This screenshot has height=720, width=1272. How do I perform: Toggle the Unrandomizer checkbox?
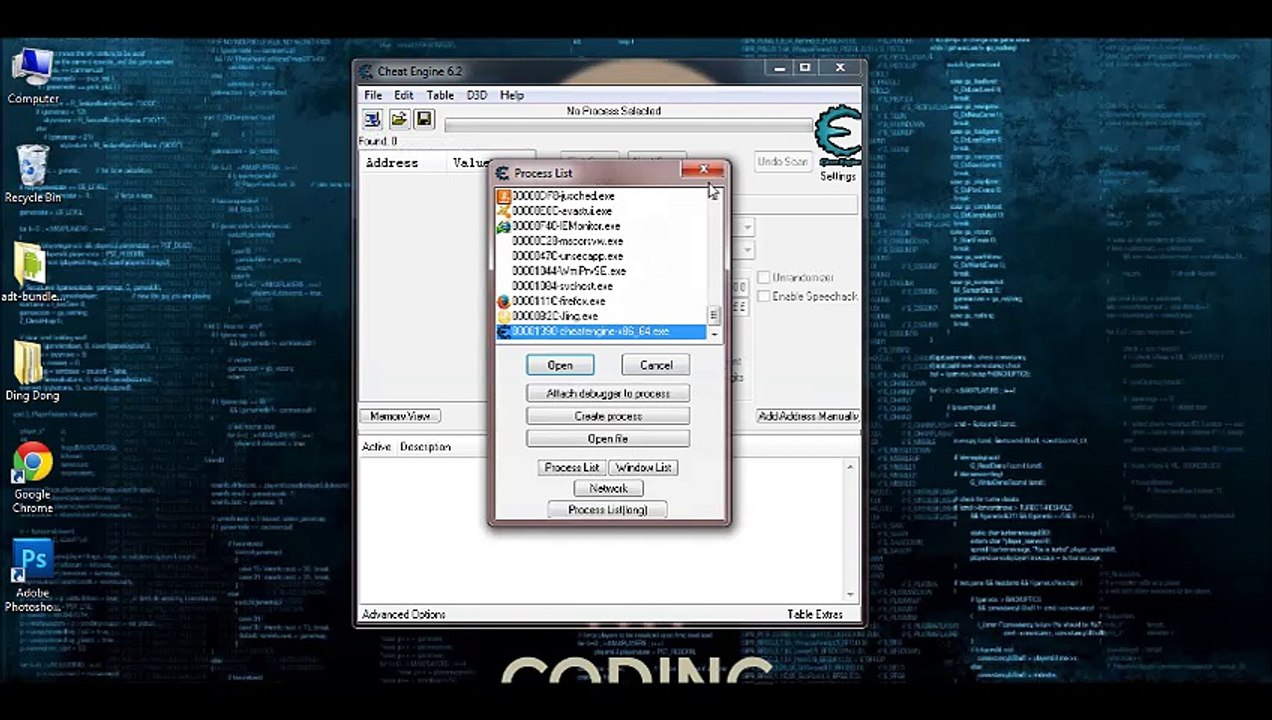pyautogui.click(x=764, y=277)
